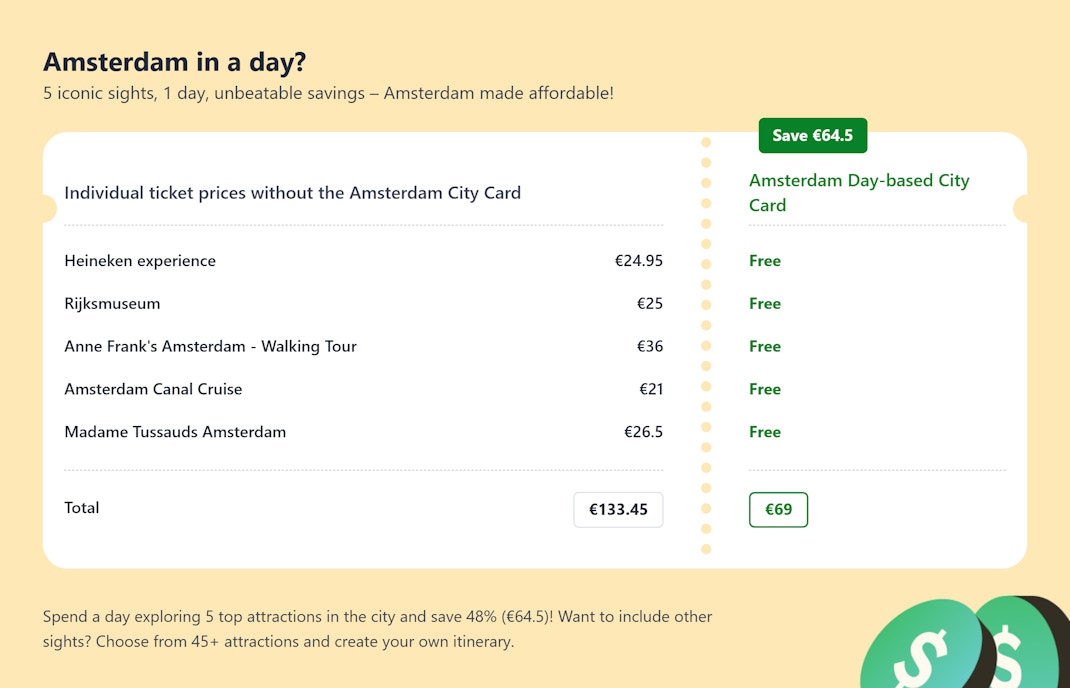Image resolution: width=1070 pixels, height=688 pixels.
Task: Click the €21 canal cruise price
Action: click(x=651, y=390)
